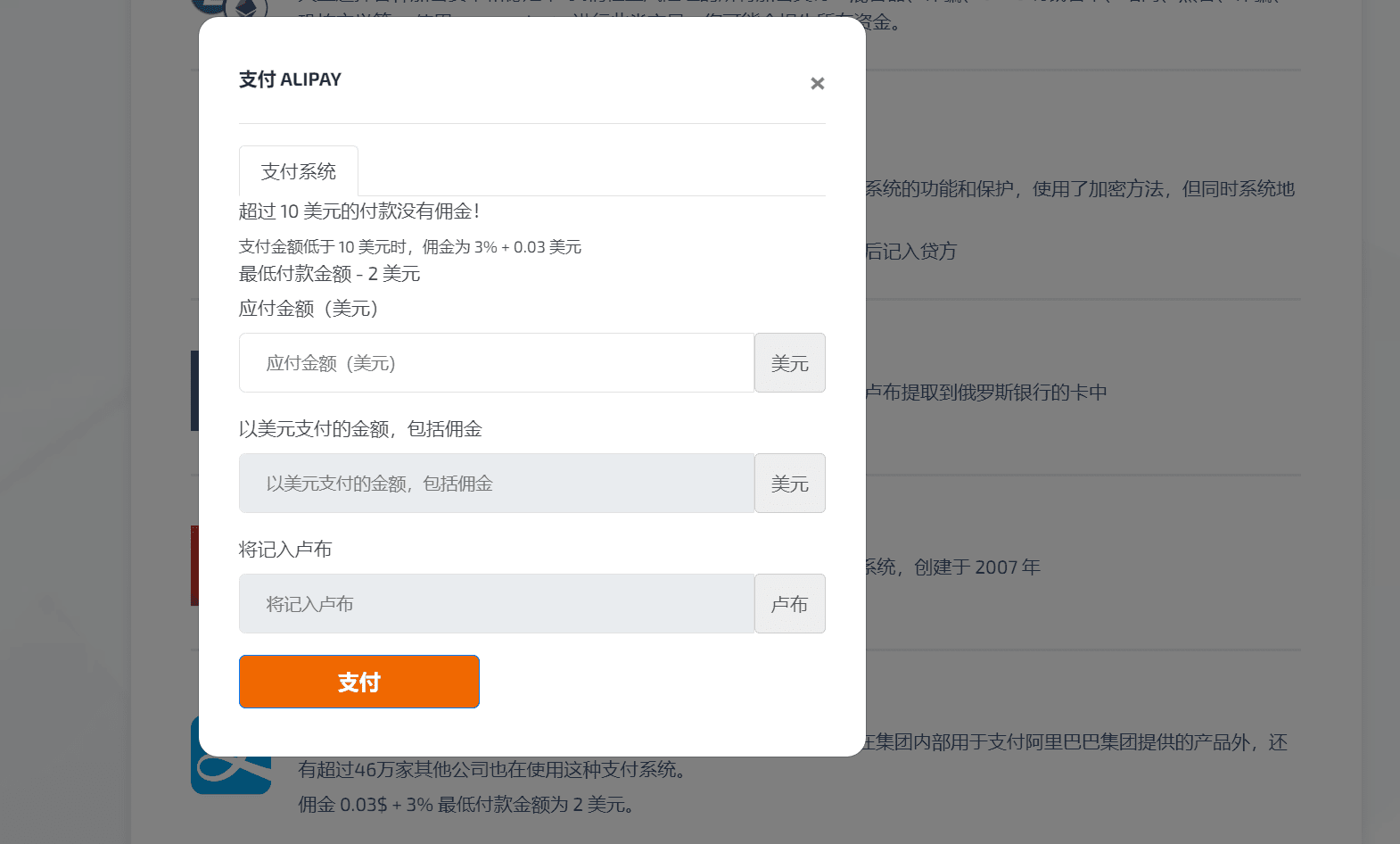Click the 最低付款金额 - 2 美元 text
Screen dimensions: 1400x844
pyautogui.click(x=329, y=274)
